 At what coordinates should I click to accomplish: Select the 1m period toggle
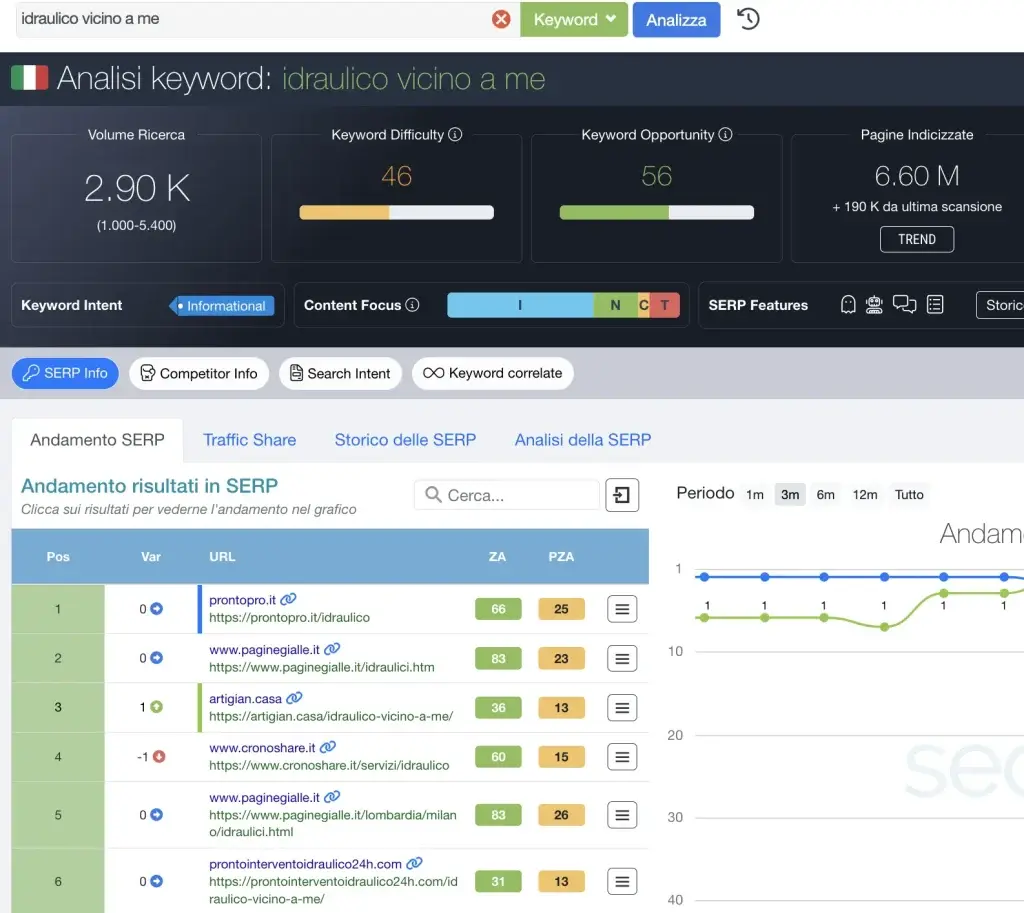[755, 494]
